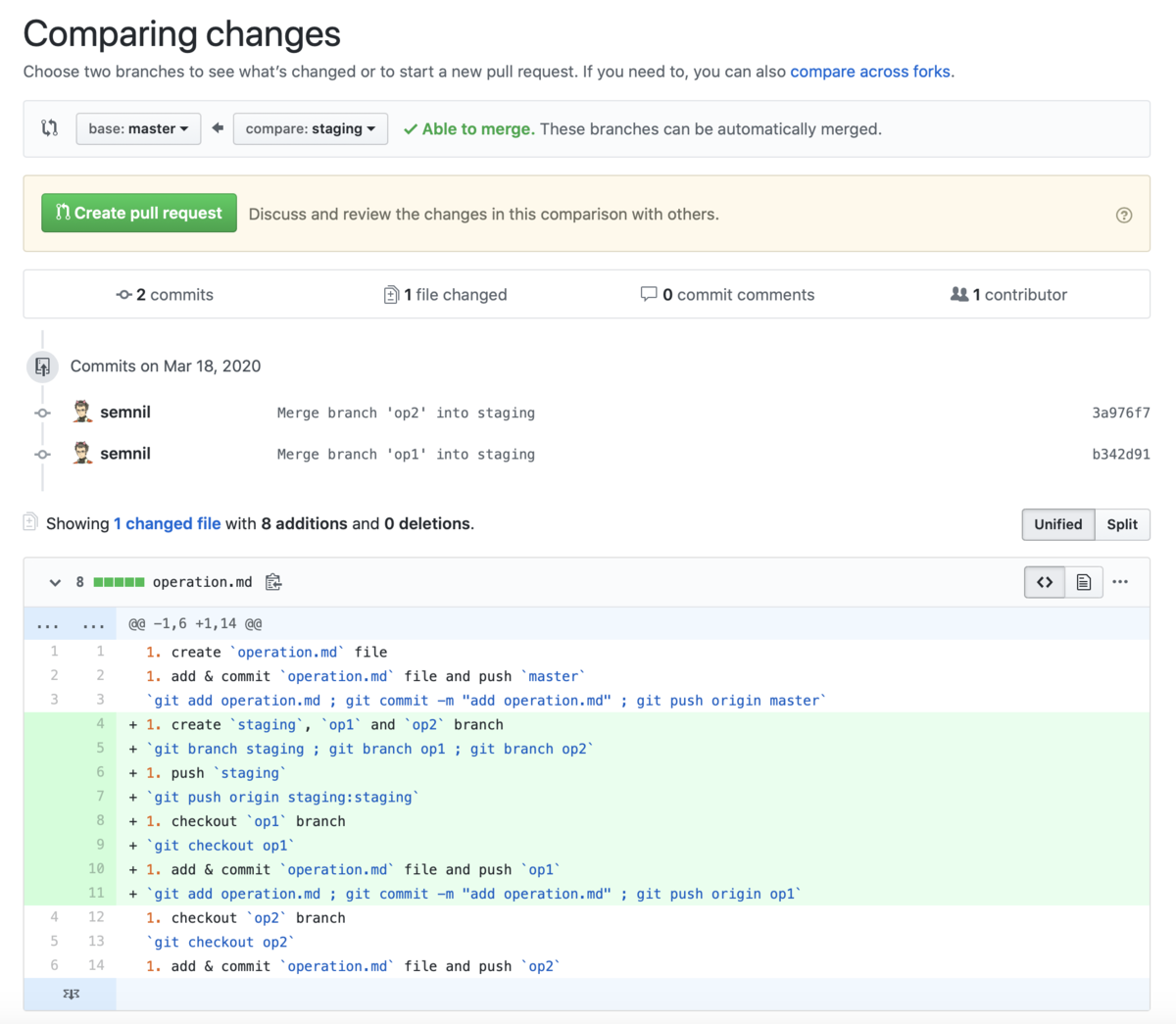The width and height of the screenshot is (1176, 1024).
Task: Click the help question mark icon
Action: click(x=1124, y=216)
